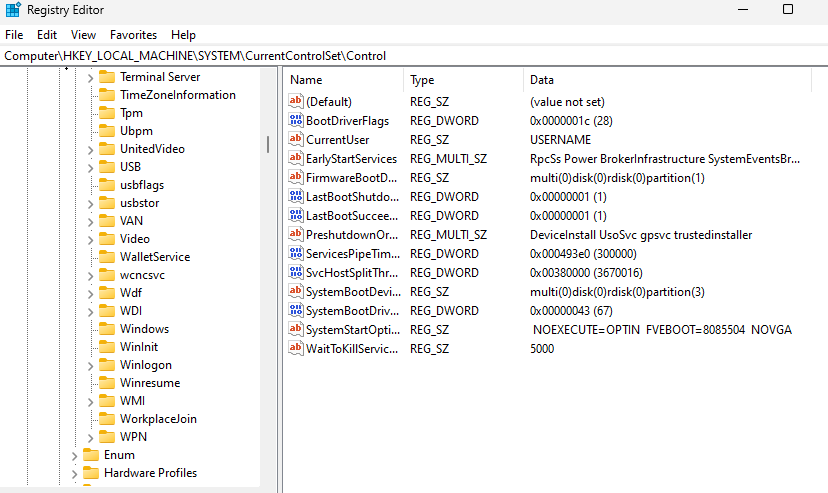The height and width of the screenshot is (493, 828).
Task: Expand the UnitedVideo key
Action: click(x=90, y=150)
